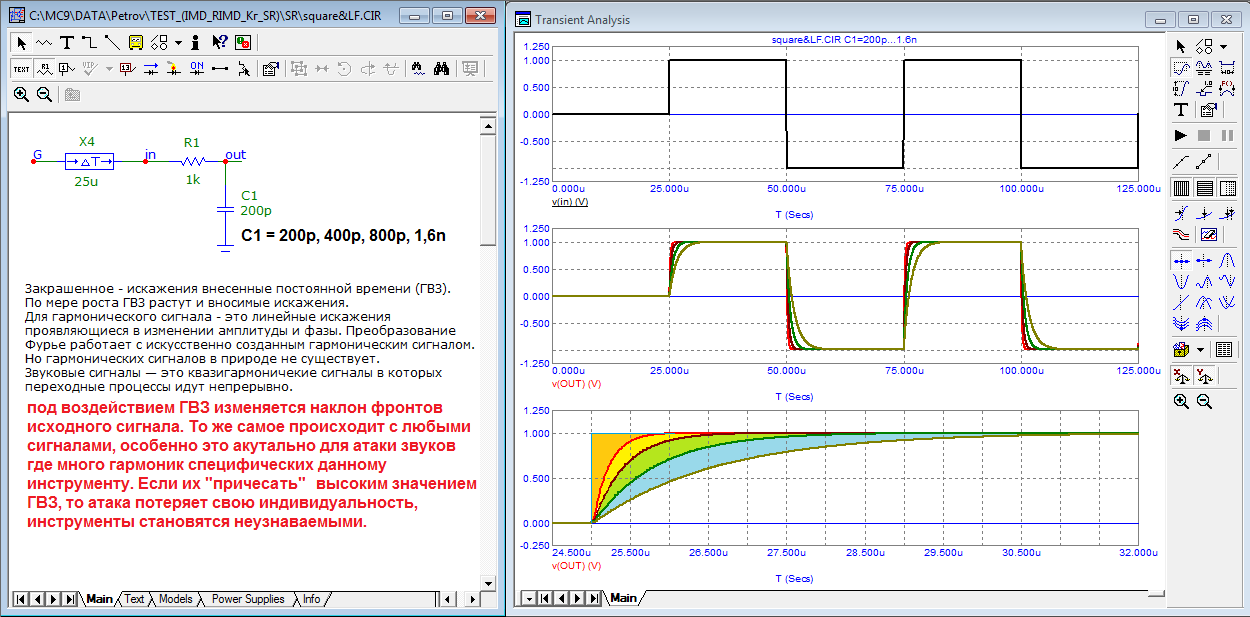Expand the tab list dropdown in Transient Analysis

(529, 598)
